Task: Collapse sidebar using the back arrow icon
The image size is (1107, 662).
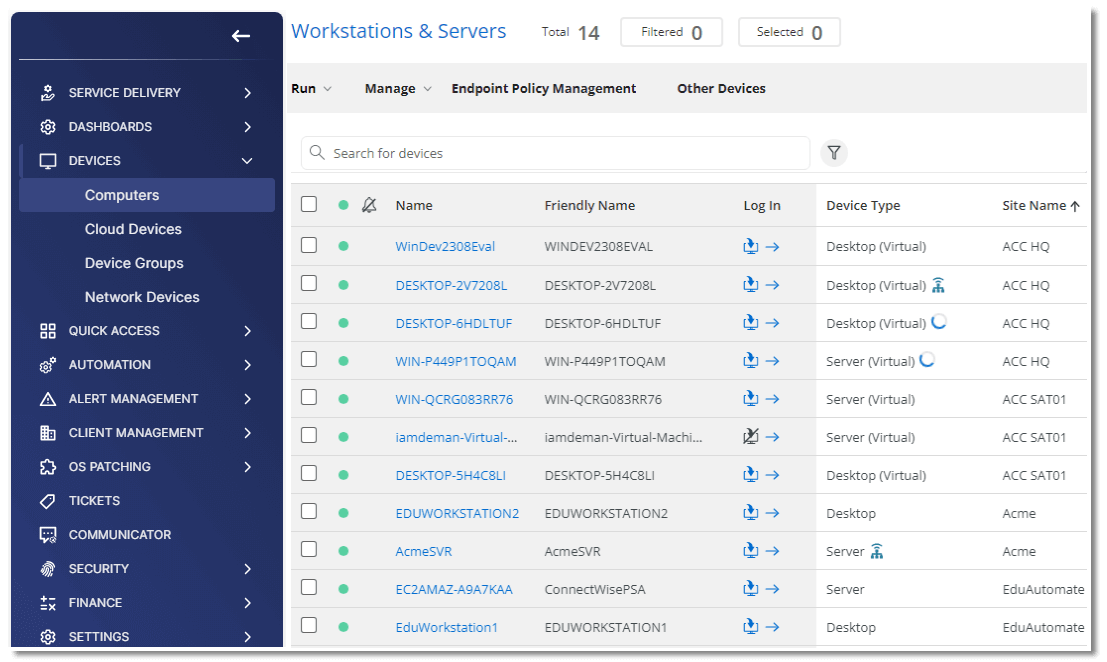Action: coord(240,36)
